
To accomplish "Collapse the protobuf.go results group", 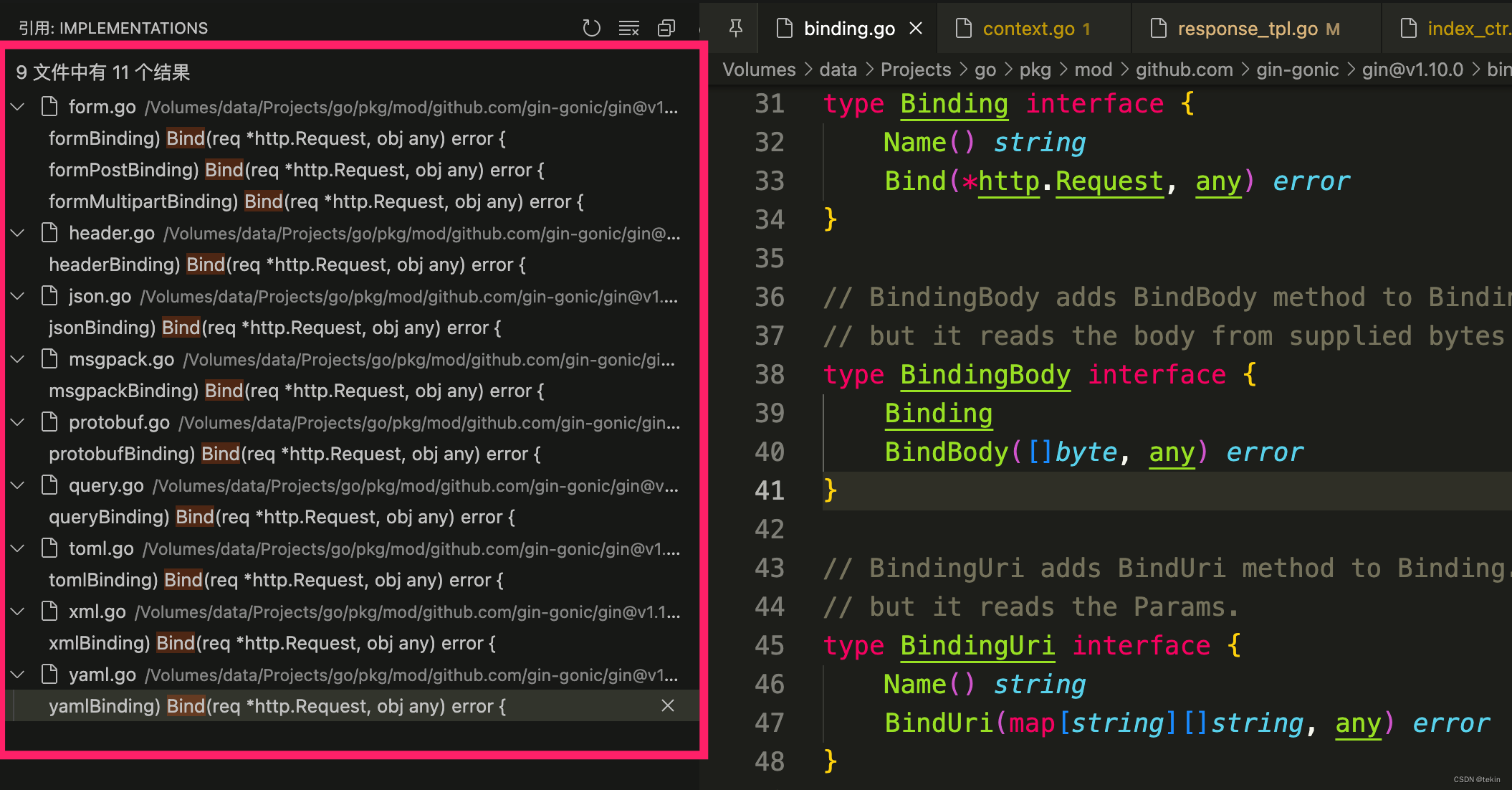I will [18, 422].
